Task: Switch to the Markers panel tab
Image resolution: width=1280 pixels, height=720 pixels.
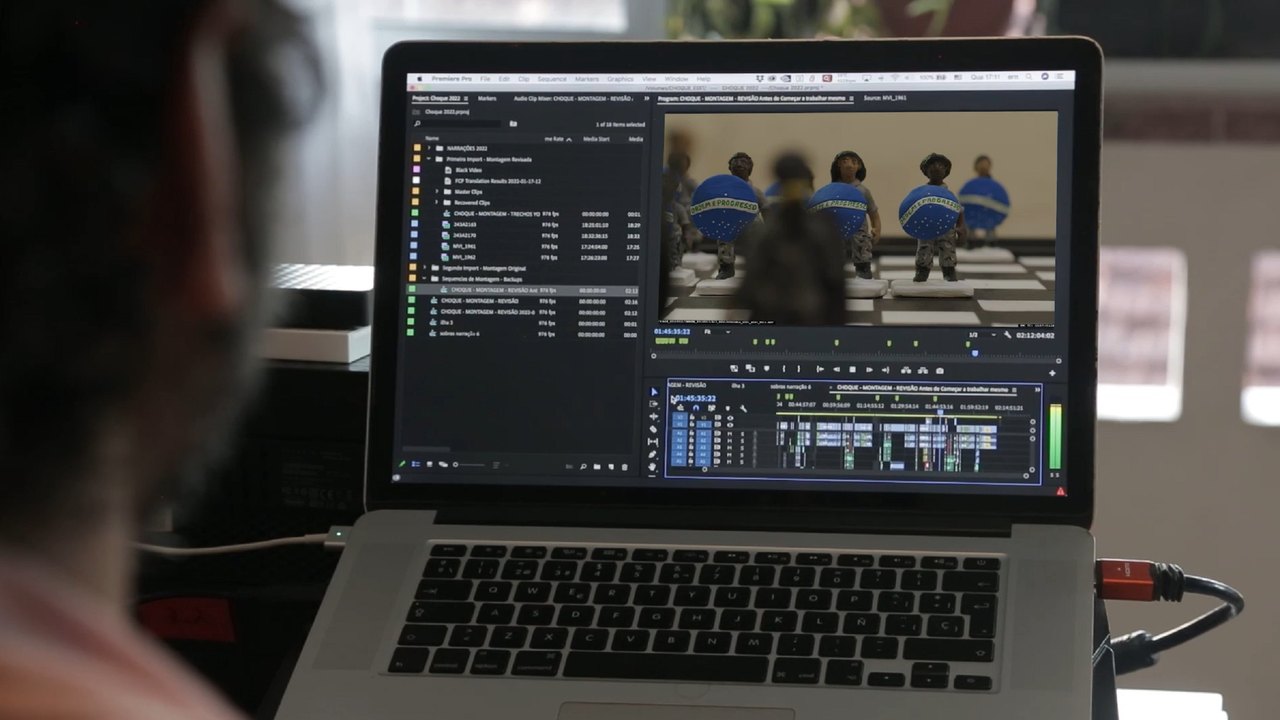Action: tap(487, 99)
